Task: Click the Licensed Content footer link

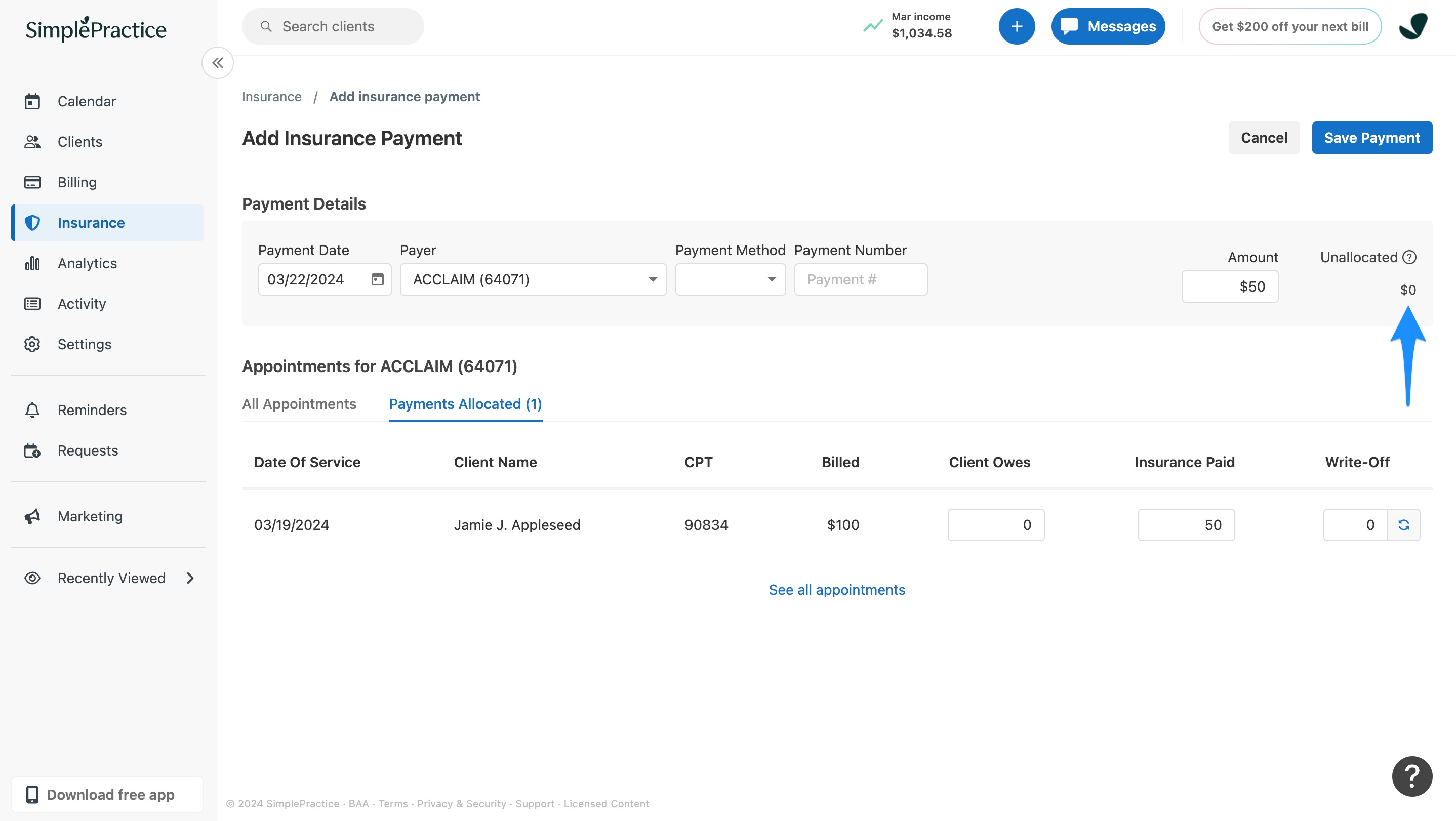Action: pos(606,803)
